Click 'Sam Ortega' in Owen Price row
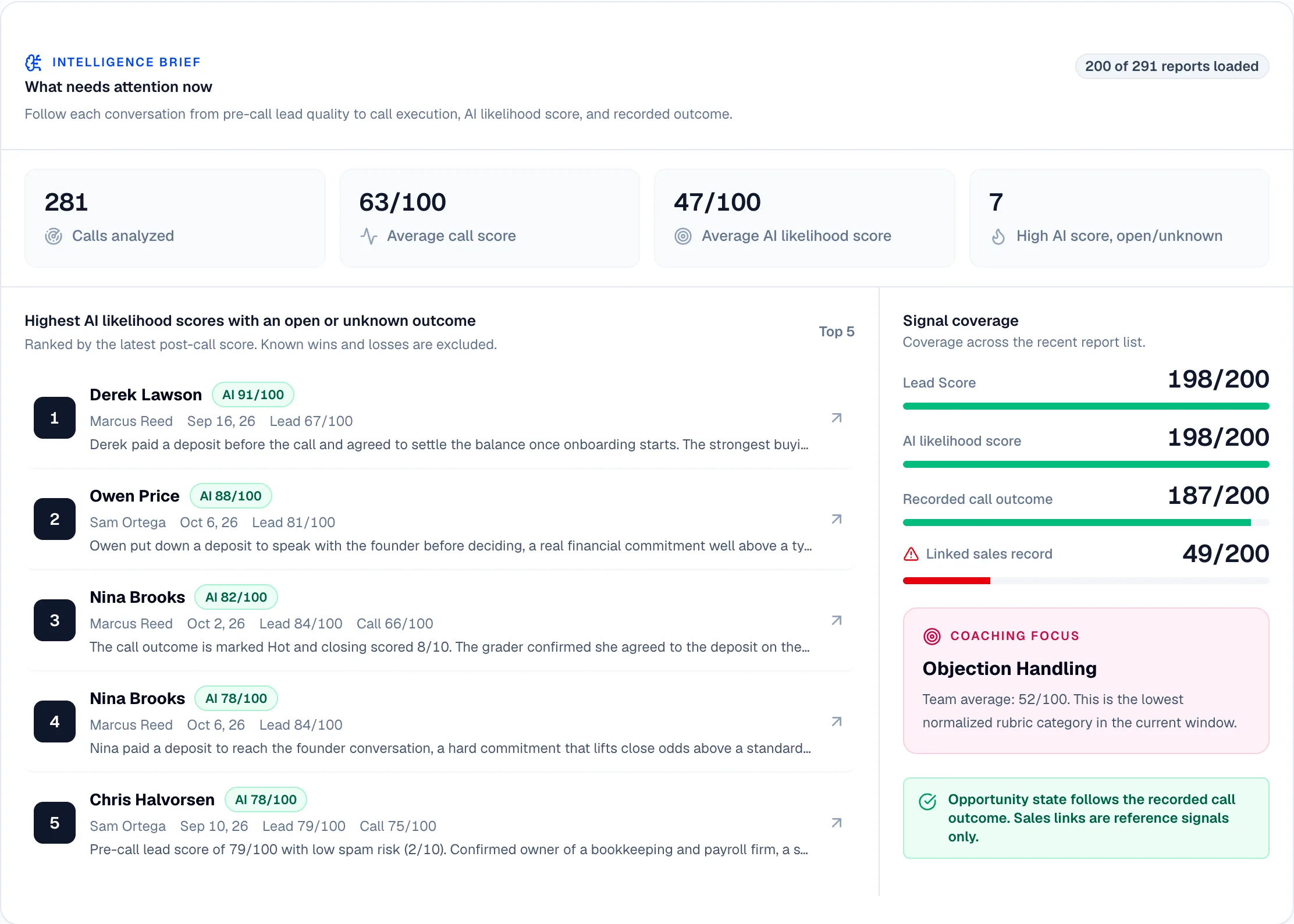Viewport: 1294px width, 924px height. tap(128, 523)
